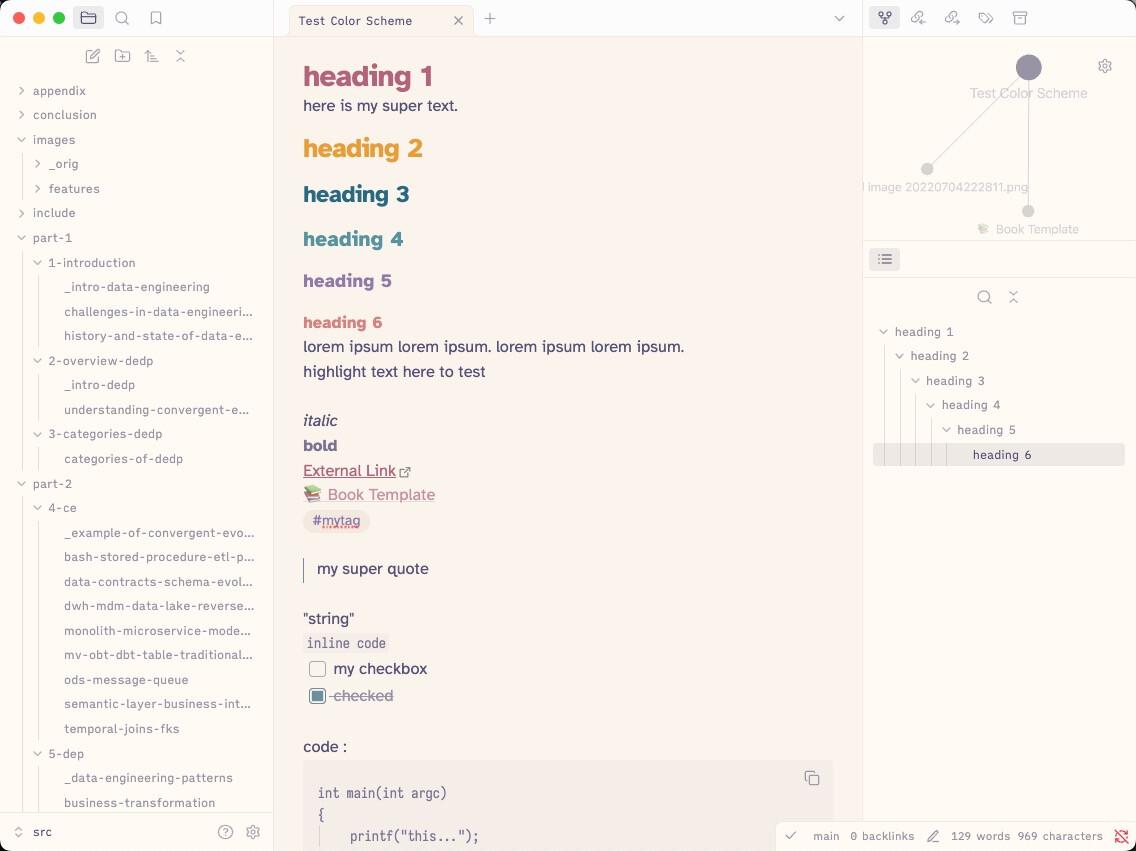Collapse heading 3 in outline
1136x851 pixels.
click(x=915, y=381)
